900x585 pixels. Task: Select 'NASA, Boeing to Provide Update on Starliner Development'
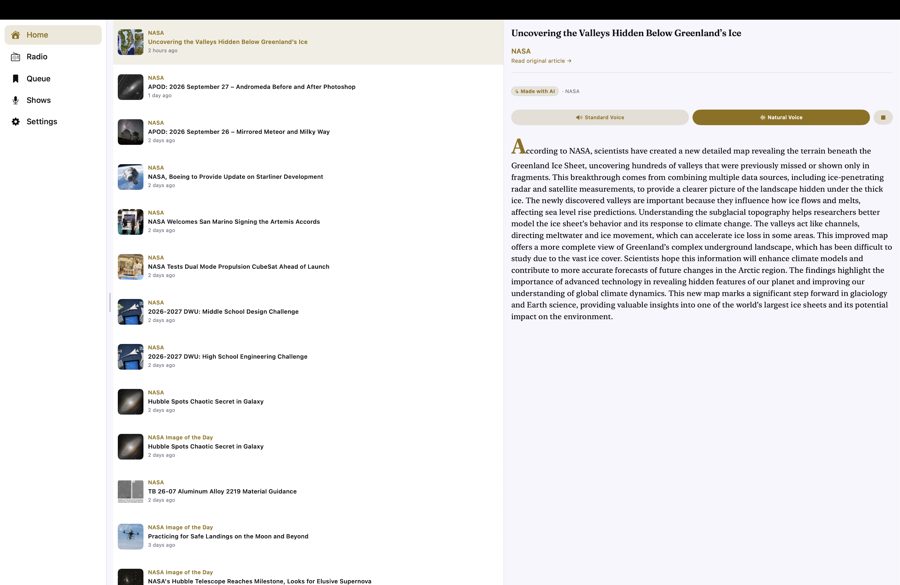point(235,177)
